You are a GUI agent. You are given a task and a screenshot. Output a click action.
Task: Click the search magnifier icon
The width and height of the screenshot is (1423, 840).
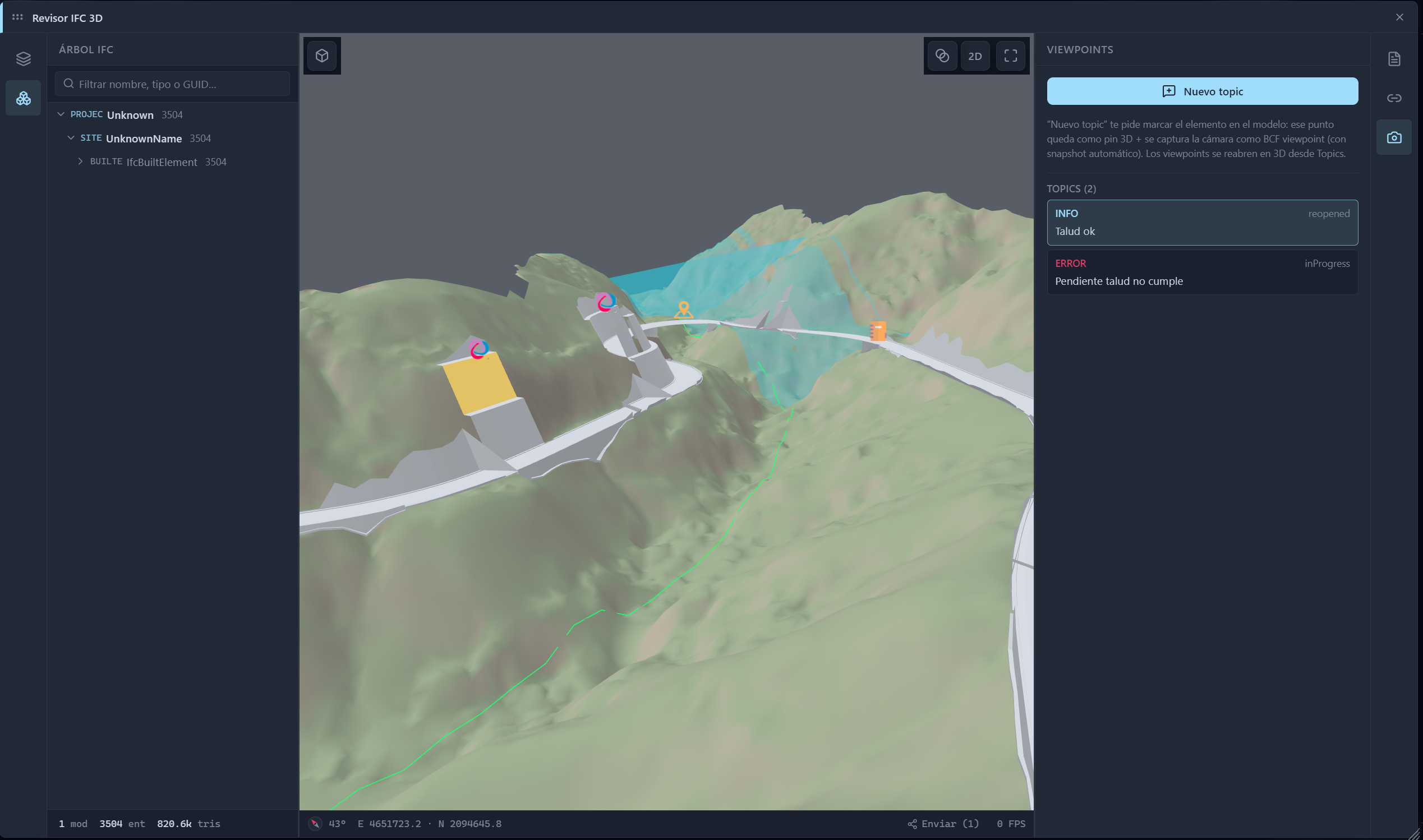point(68,84)
